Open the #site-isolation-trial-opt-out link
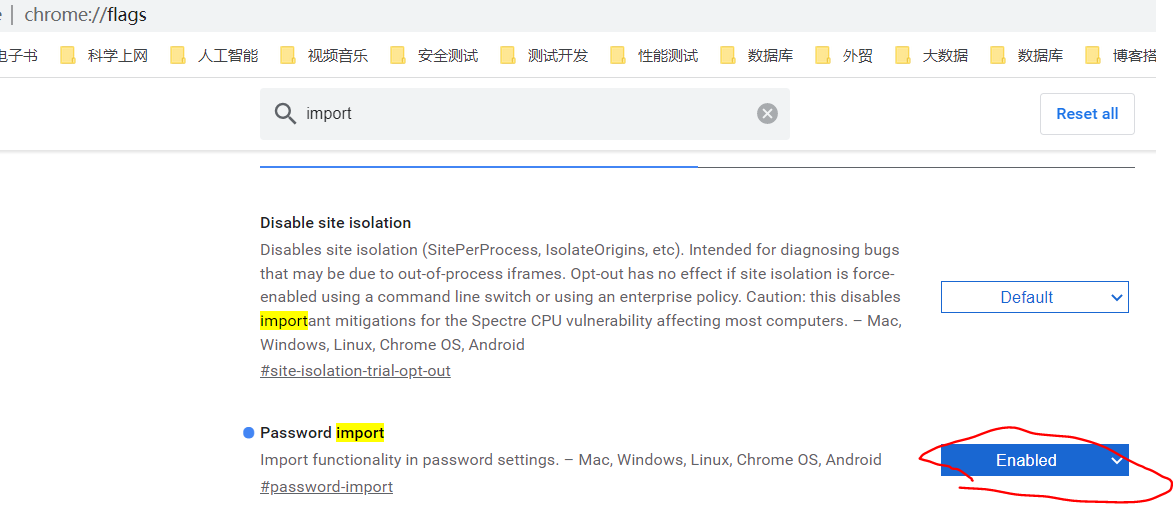This screenshot has width=1173, height=523. (355, 371)
